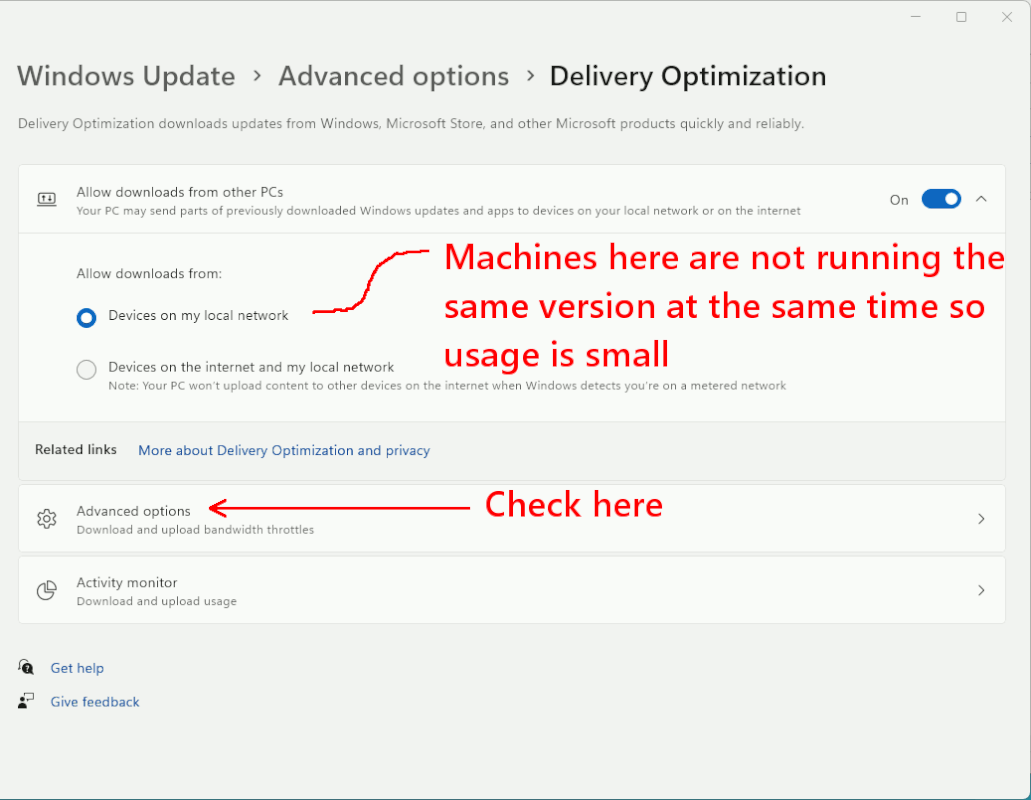1031x800 pixels.
Task: Minimize the Settings window
Action: point(916,17)
